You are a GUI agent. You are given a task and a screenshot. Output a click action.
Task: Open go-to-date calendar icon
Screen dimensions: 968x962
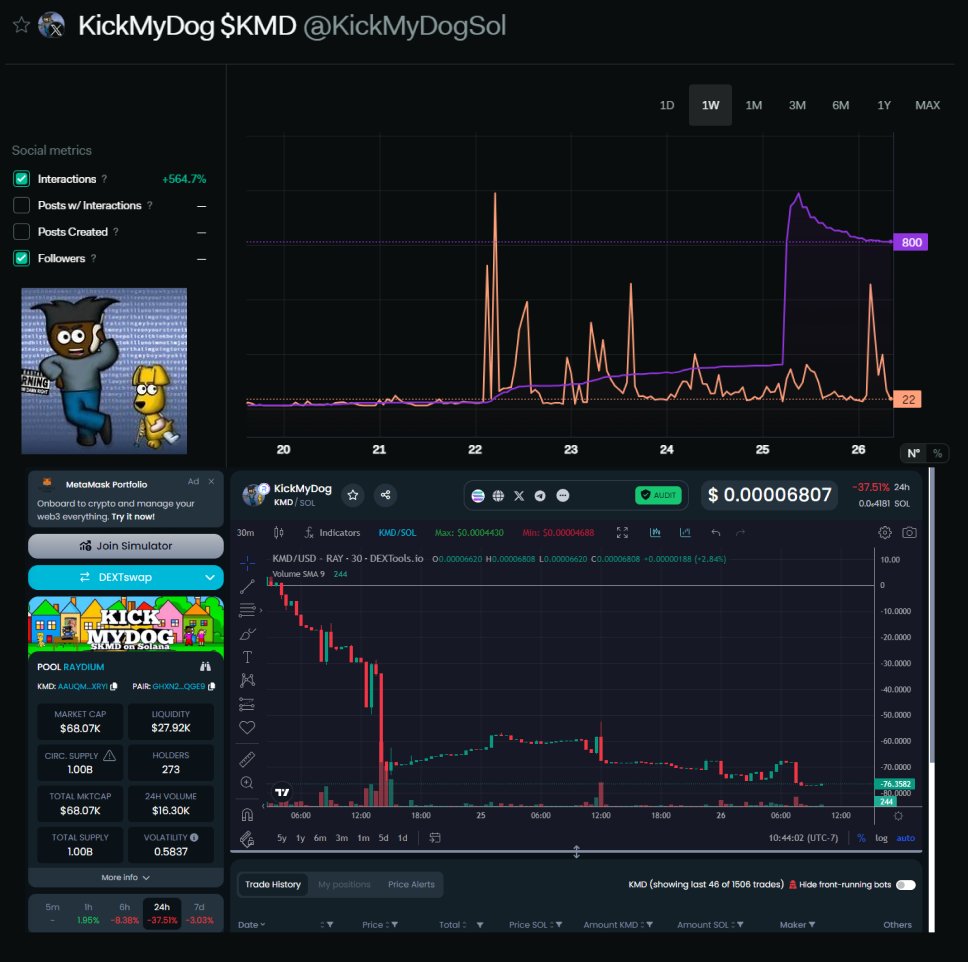(435, 838)
